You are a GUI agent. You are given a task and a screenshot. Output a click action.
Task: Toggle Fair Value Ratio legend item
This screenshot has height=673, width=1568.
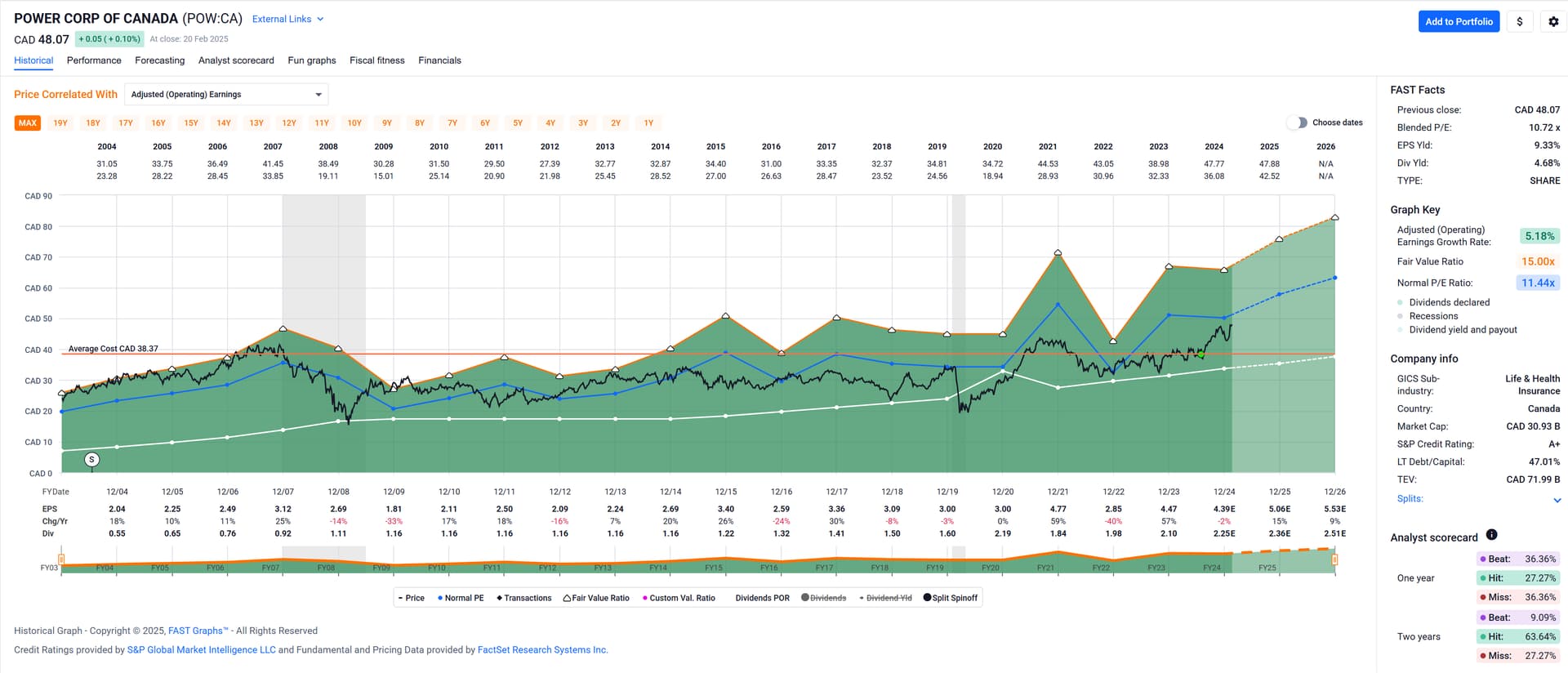click(596, 598)
